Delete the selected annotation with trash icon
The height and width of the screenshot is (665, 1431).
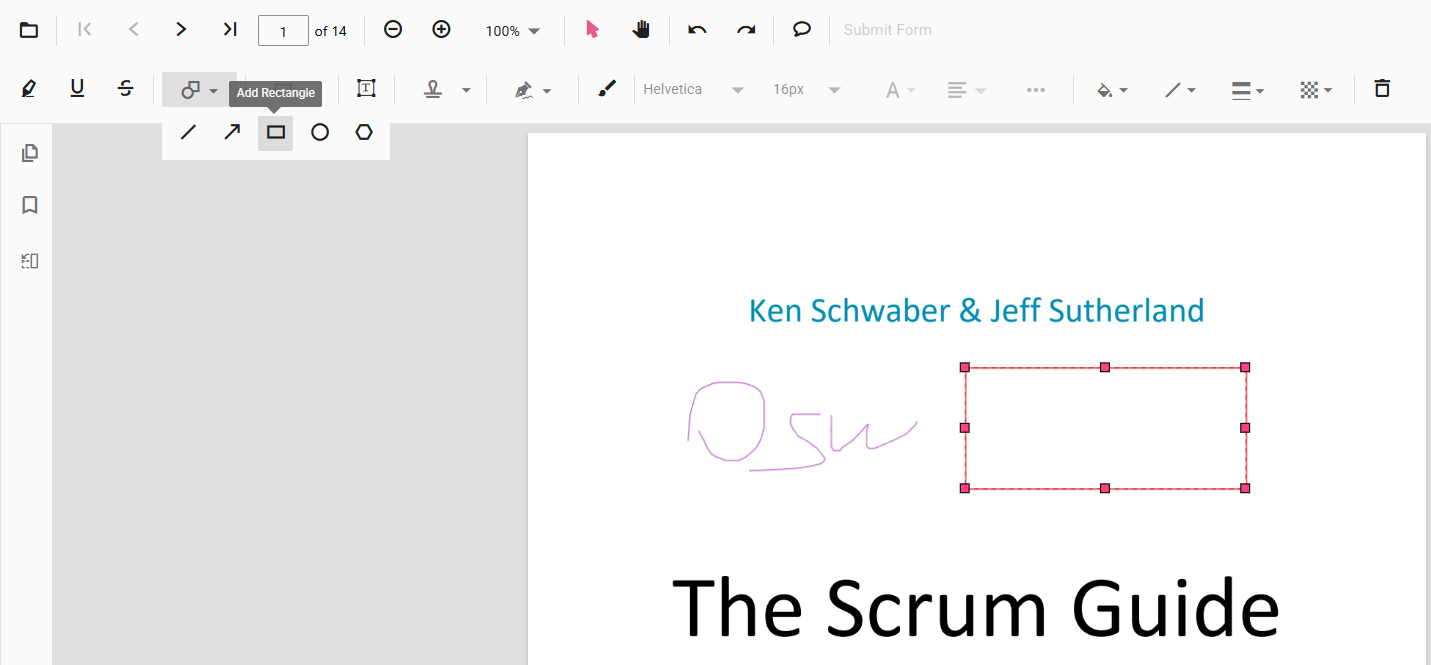(1382, 89)
